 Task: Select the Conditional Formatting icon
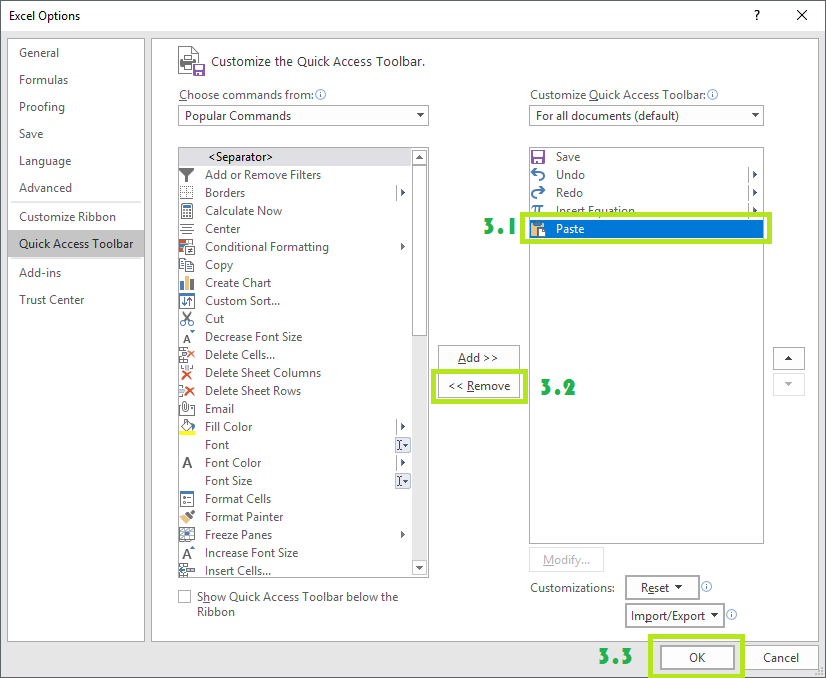pyautogui.click(x=186, y=247)
